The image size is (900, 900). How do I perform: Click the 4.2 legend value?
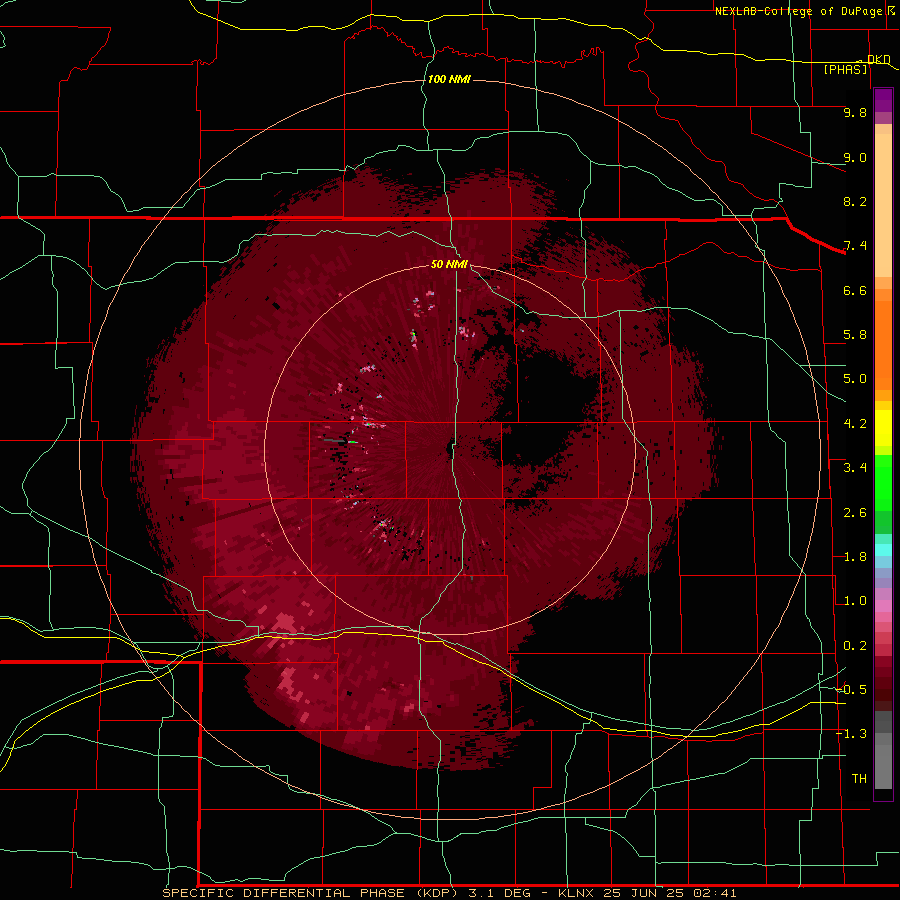click(x=855, y=424)
